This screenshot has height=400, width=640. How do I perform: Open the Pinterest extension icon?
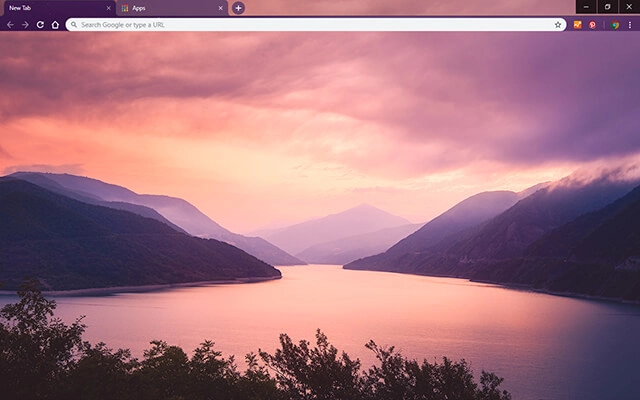click(593, 25)
